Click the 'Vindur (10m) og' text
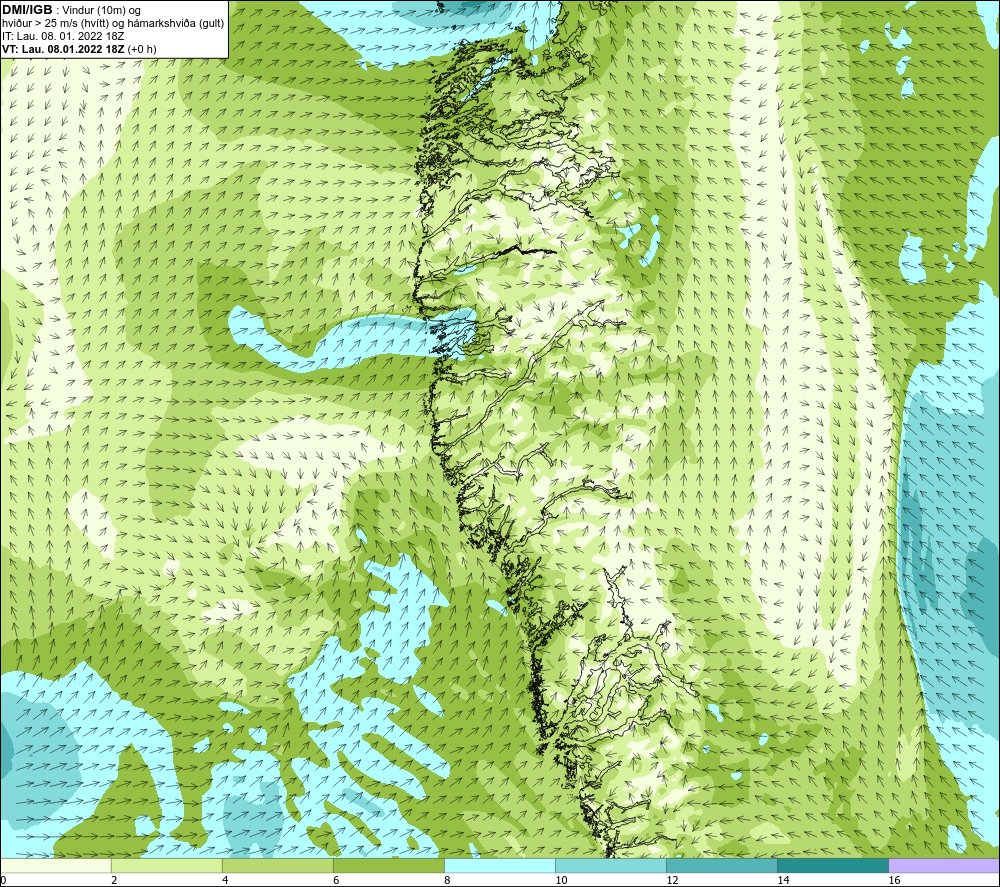This screenshot has width=1000, height=887. click(x=102, y=11)
